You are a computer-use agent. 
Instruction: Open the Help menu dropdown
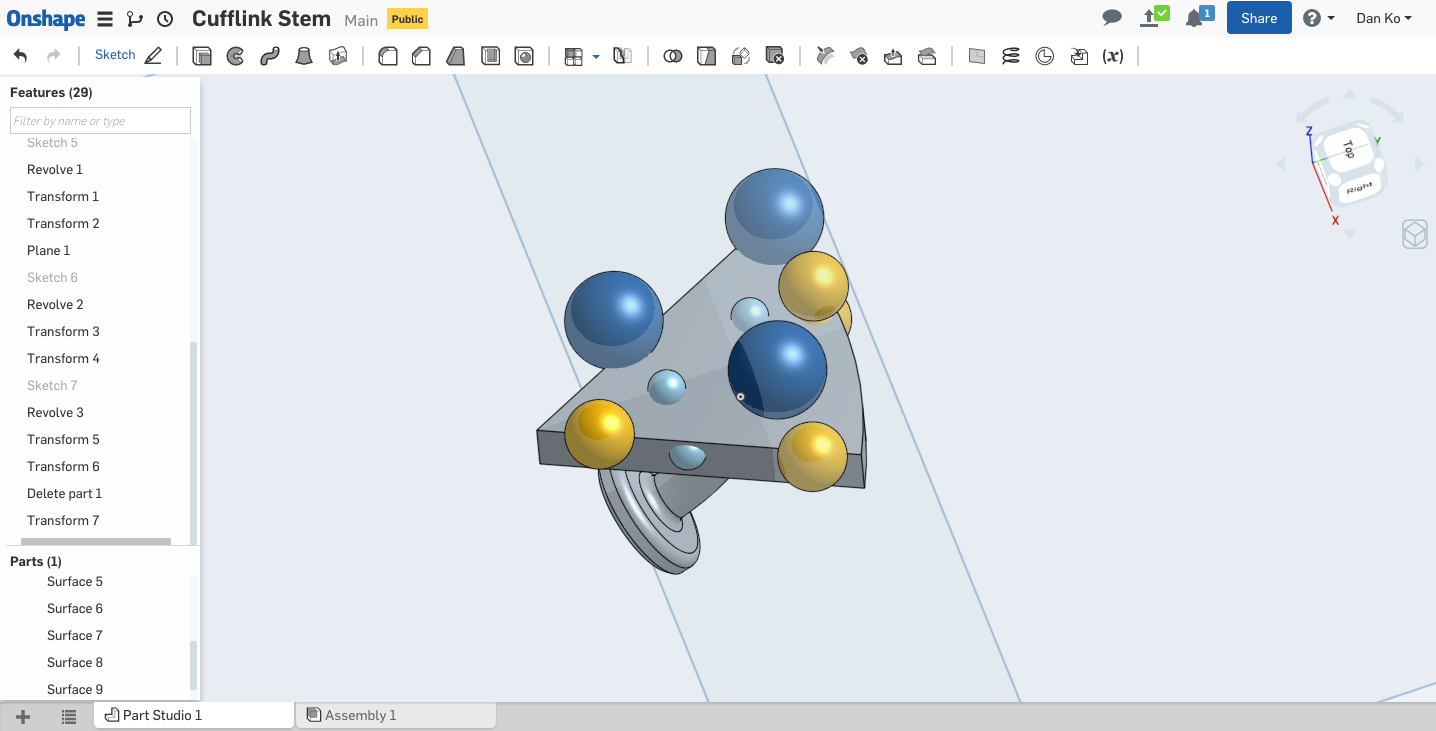coord(1319,18)
